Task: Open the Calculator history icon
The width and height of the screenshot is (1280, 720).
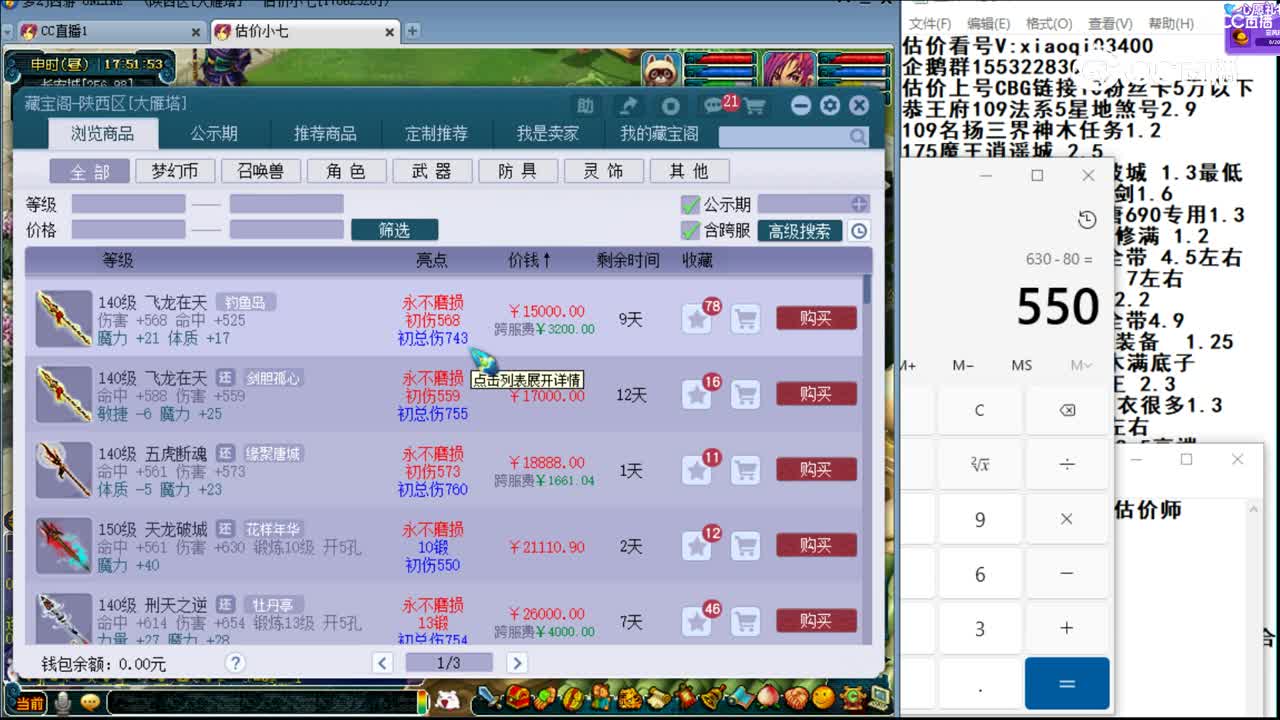Action: 1087,220
